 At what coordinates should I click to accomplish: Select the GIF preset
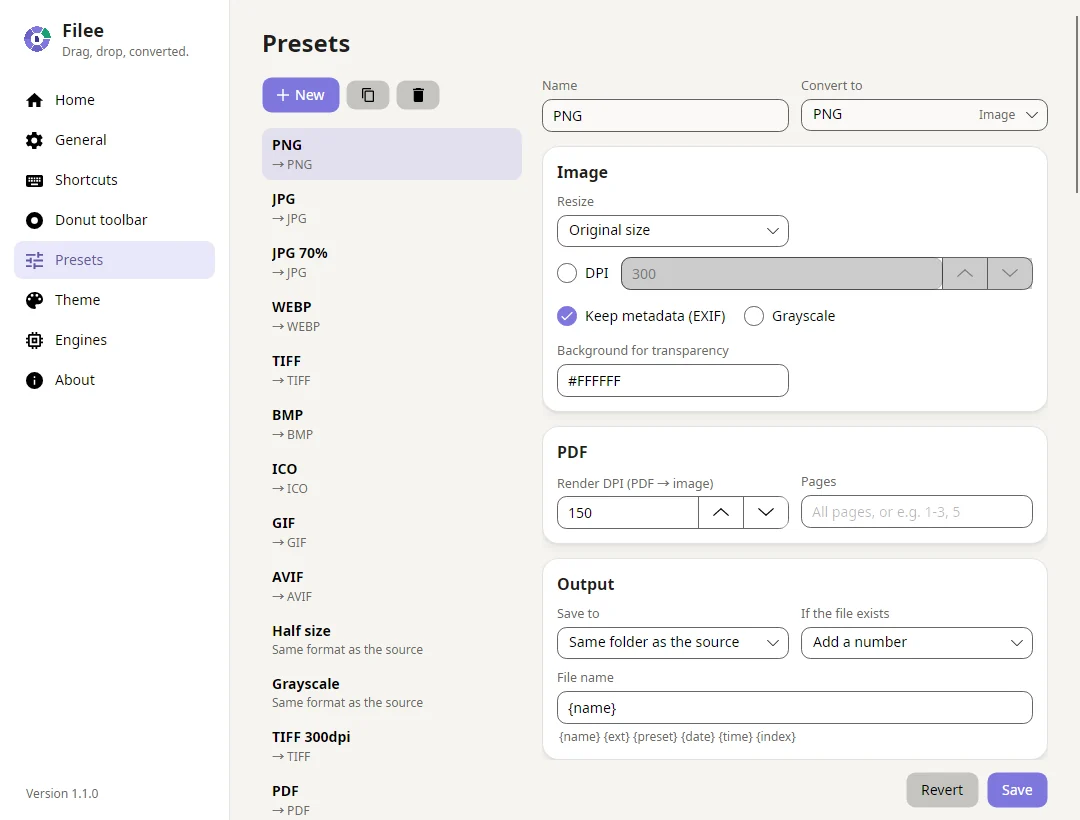[391, 532]
